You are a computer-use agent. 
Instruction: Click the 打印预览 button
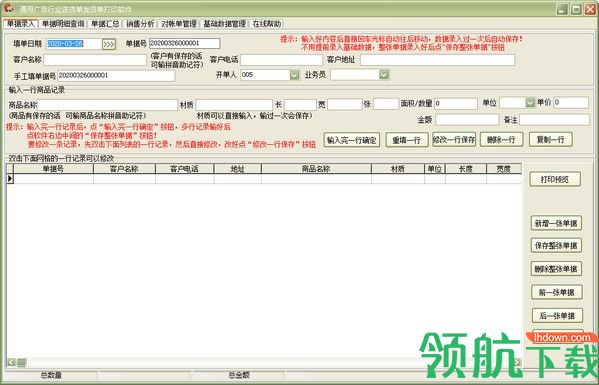pos(555,180)
